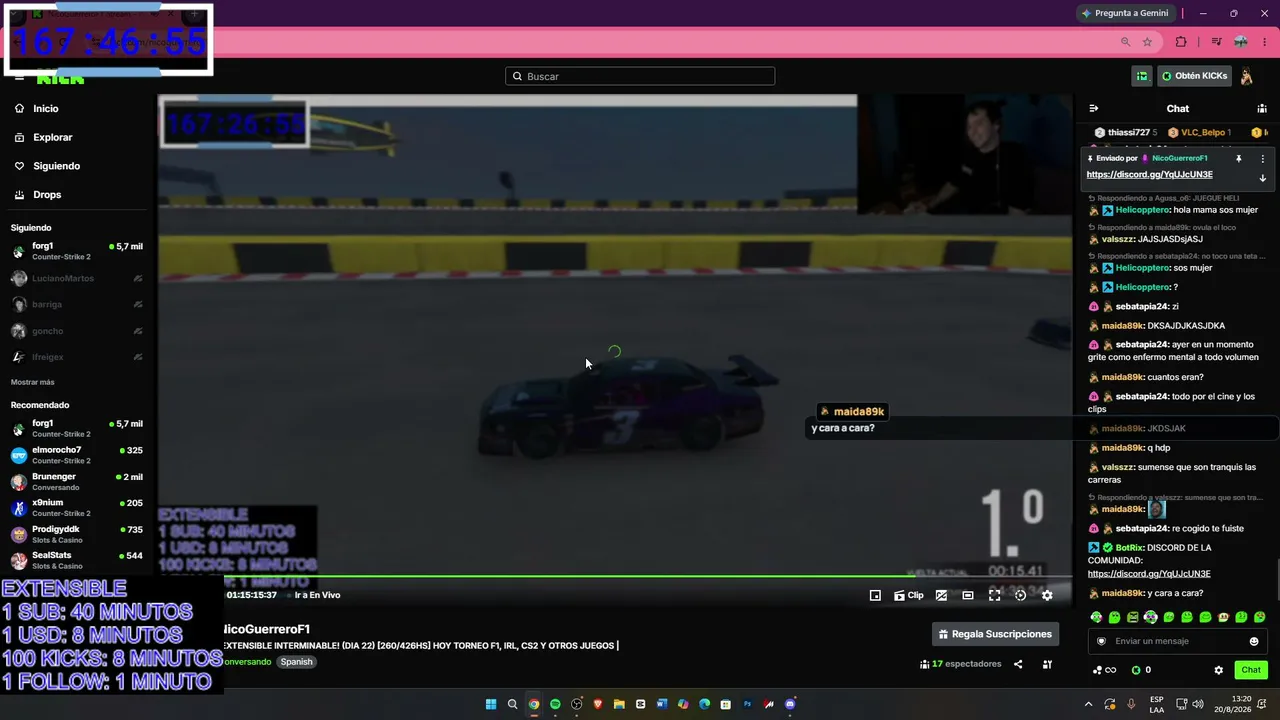Open the stream tools icon beside share

[1047, 664]
